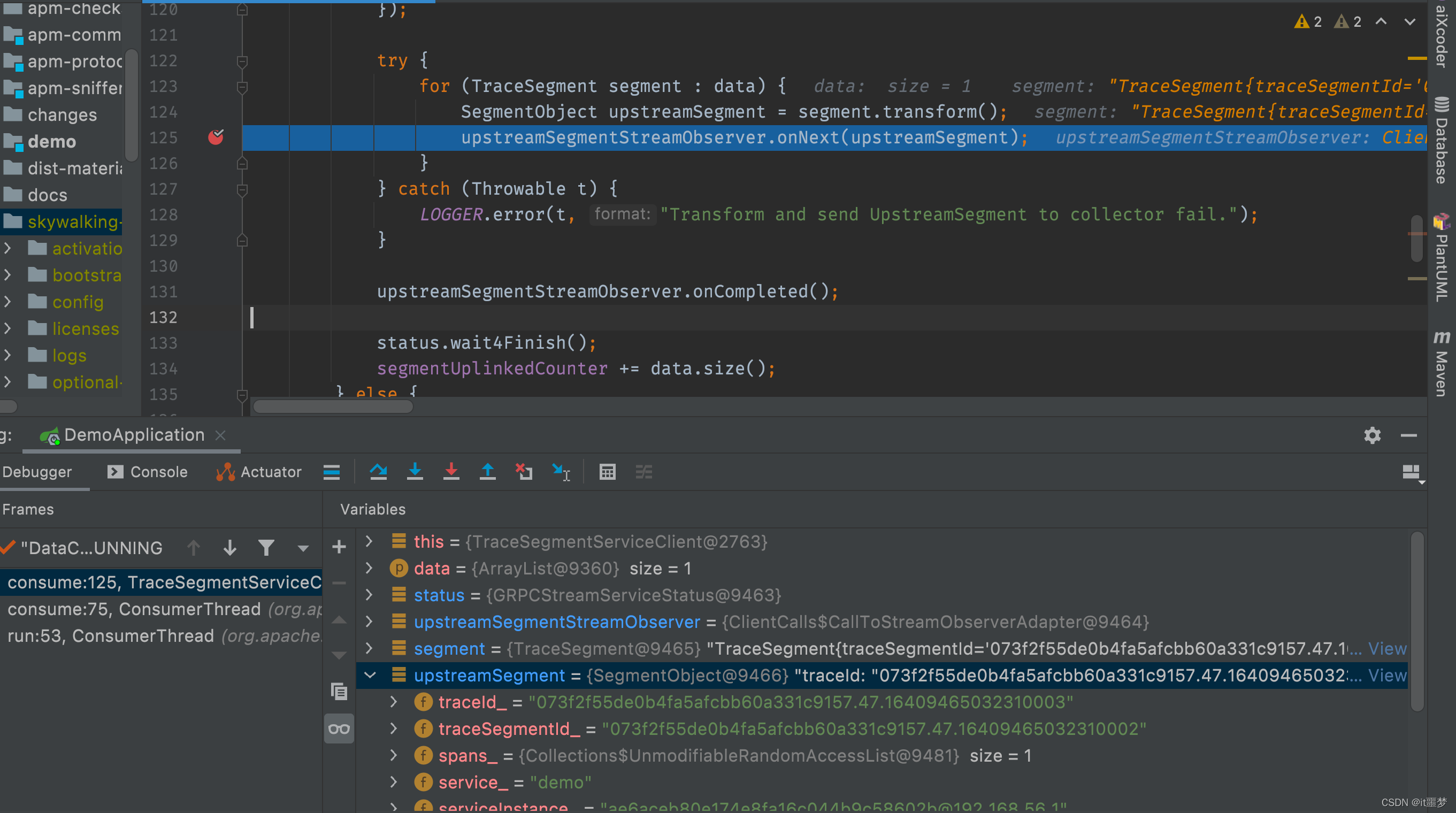This screenshot has width=1456, height=813.
Task: Select next frame with down arrow
Action: 230,547
